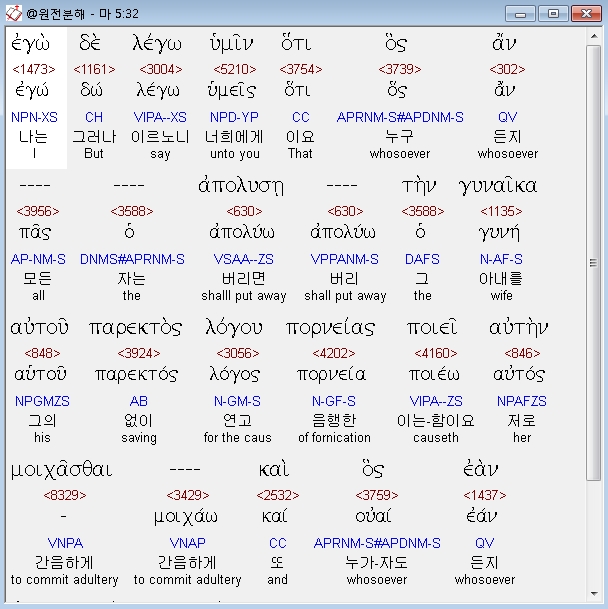Click the lemma μοιχάω

186,517
